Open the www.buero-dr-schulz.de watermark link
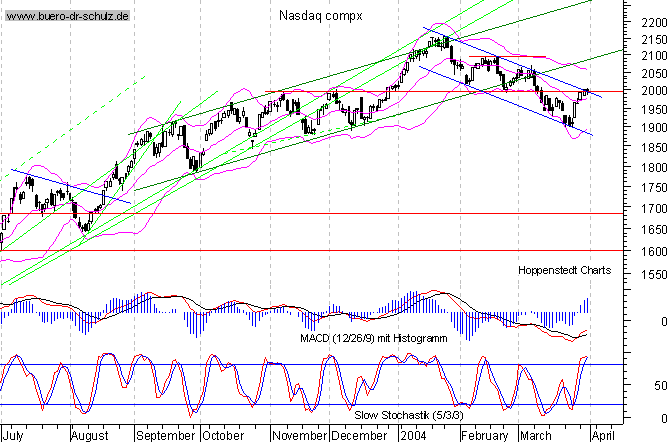 pos(68,18)
